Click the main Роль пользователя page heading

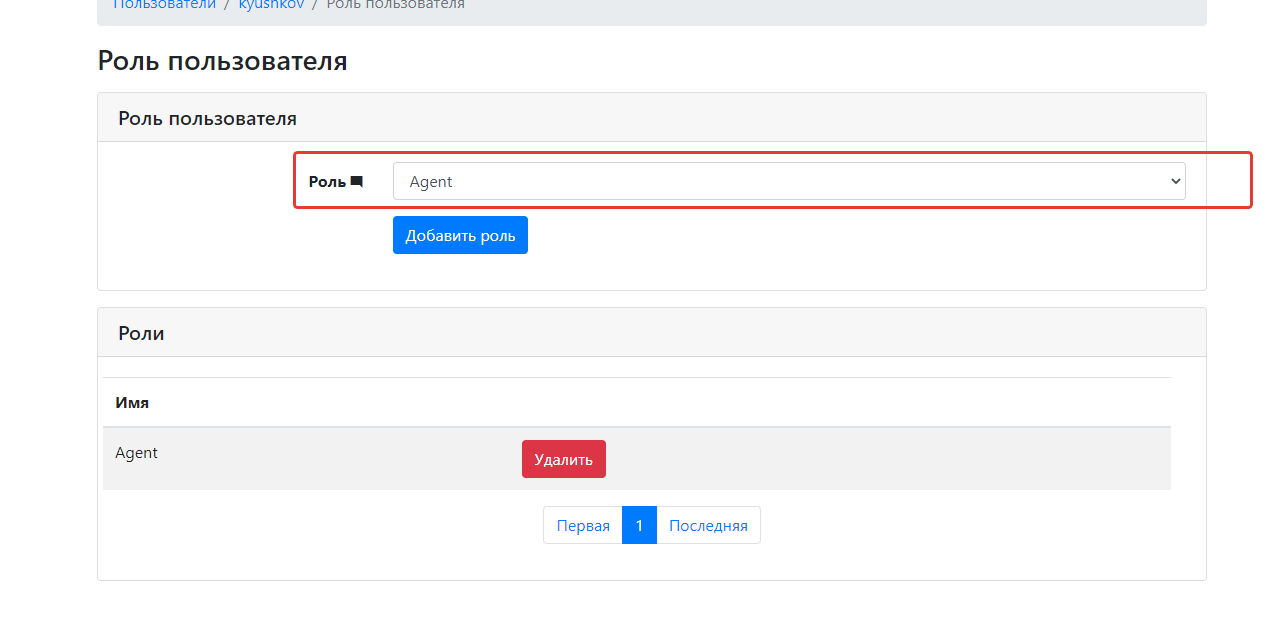coord(222,61)
